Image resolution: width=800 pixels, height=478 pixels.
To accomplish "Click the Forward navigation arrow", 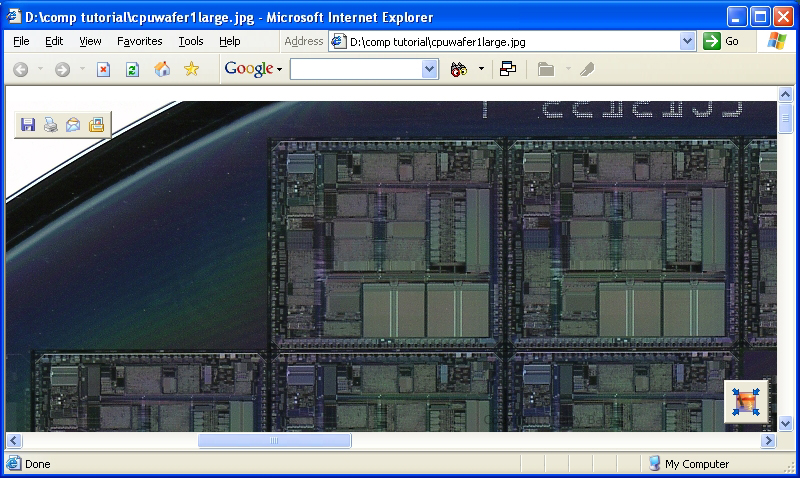I will (62, 69).
